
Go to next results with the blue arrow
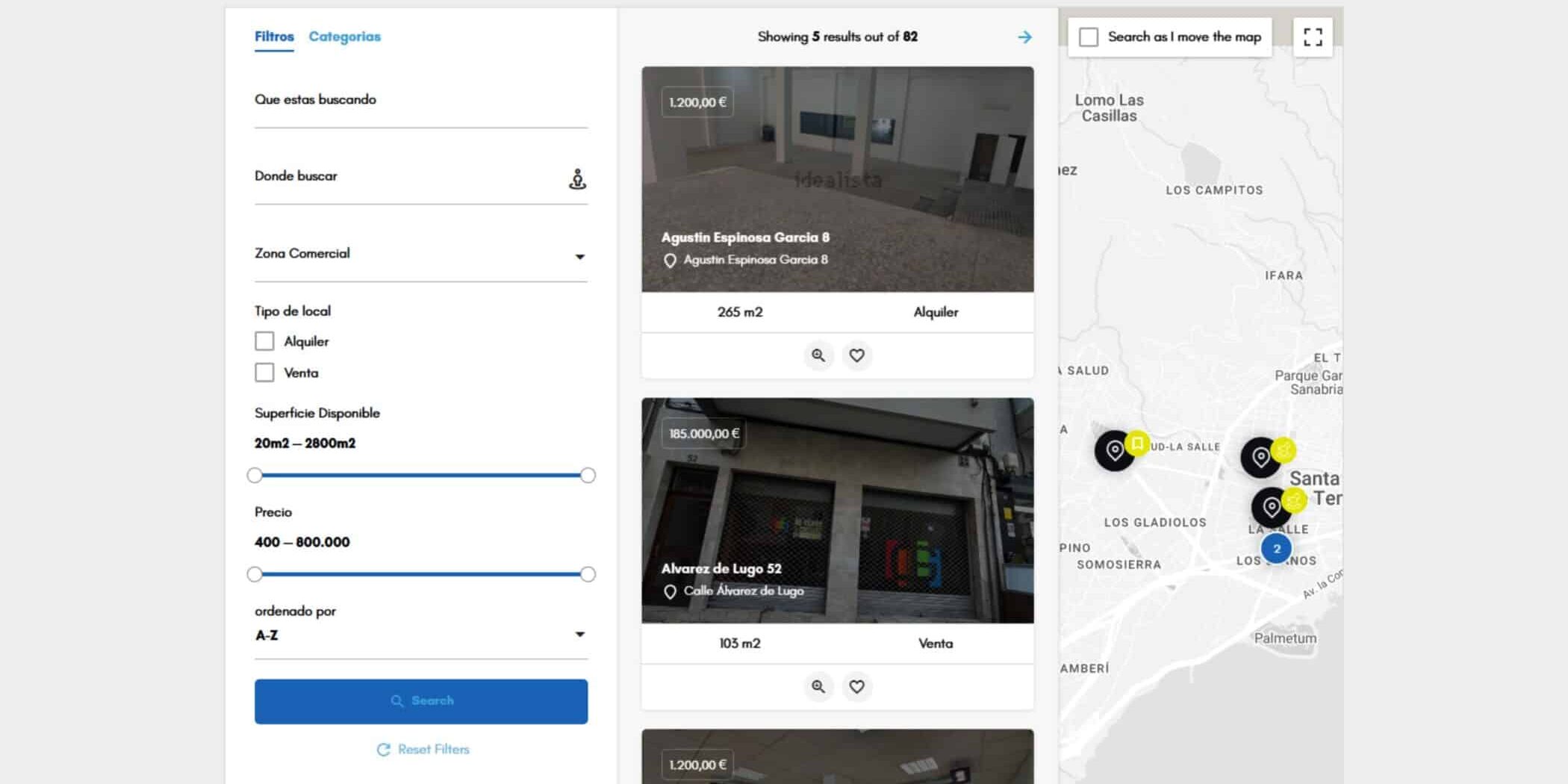1024,37
